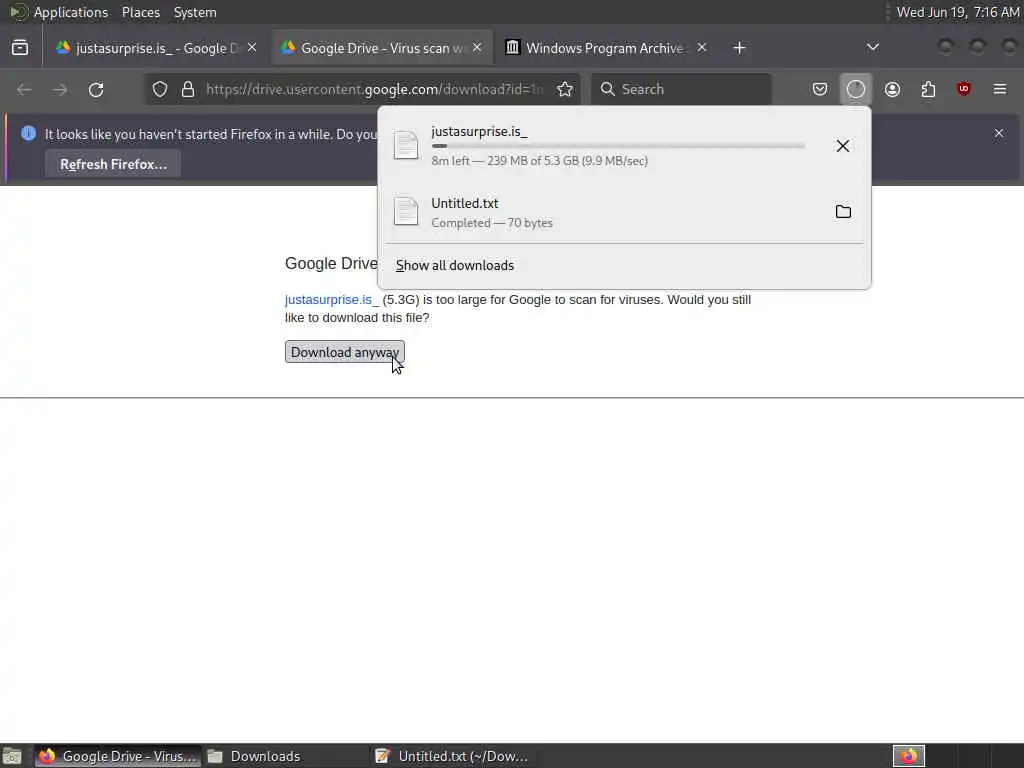Click the Download anyway button
Screen dimensions: 1024x768
pos(345,352)
